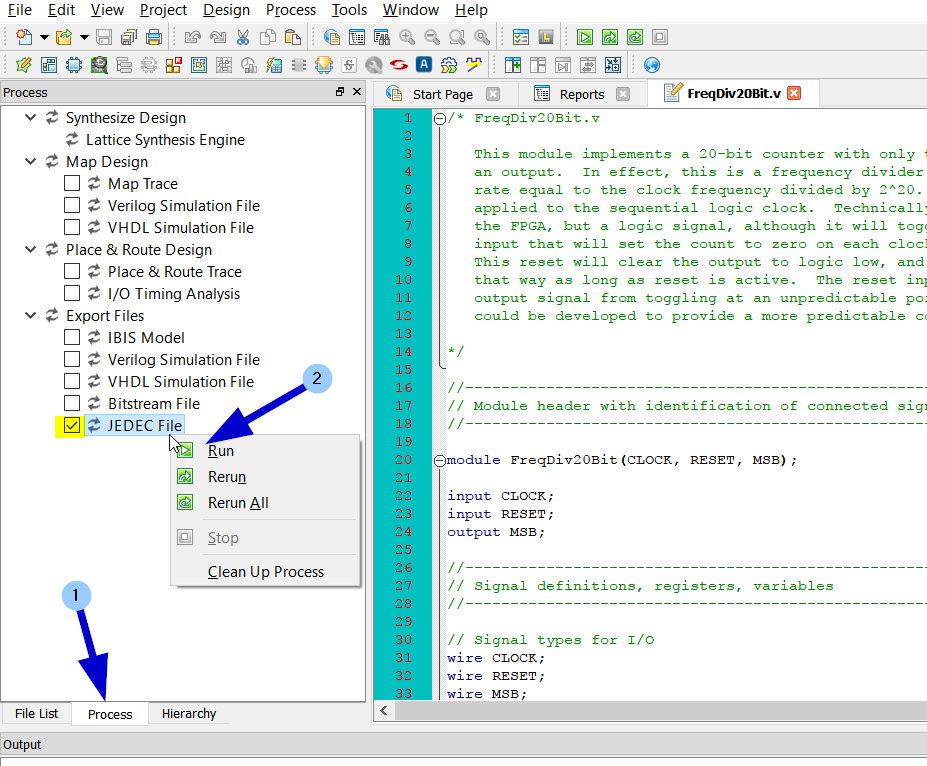Float the Process panel with detach icon
Image resolution: width=927 pixels, height=766 pixels.
click(x=340, y=92)
